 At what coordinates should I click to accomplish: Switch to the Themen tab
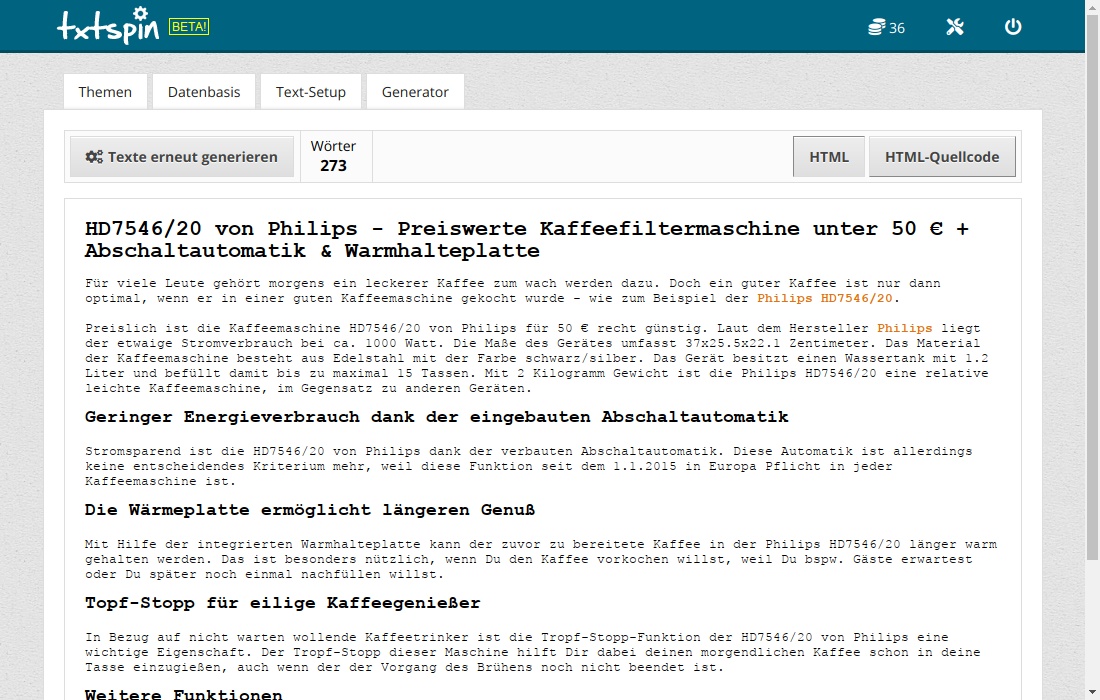pos(105,91)
